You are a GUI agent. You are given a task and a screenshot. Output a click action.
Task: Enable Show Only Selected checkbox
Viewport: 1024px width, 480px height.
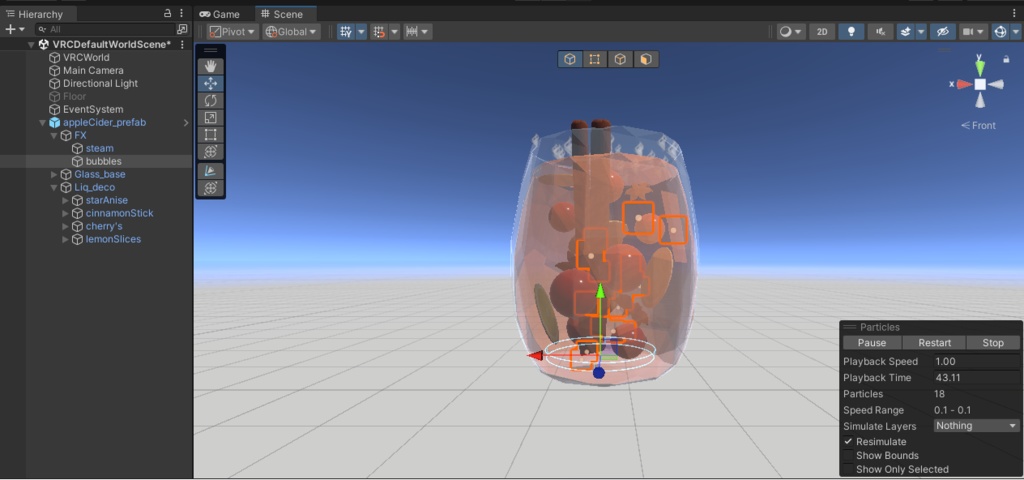pos(848,470)
